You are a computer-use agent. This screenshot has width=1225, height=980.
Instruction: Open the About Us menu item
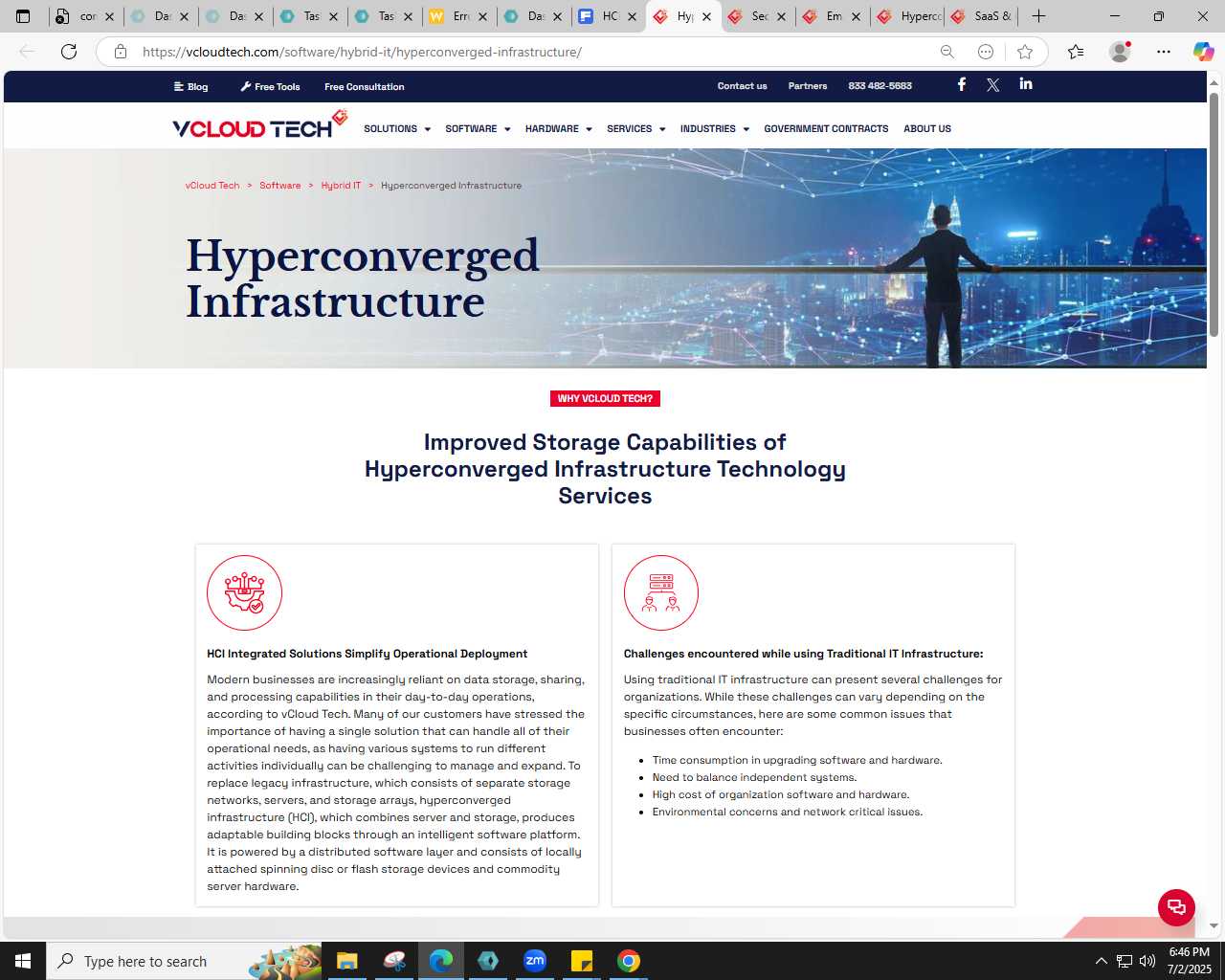[927, 128]
